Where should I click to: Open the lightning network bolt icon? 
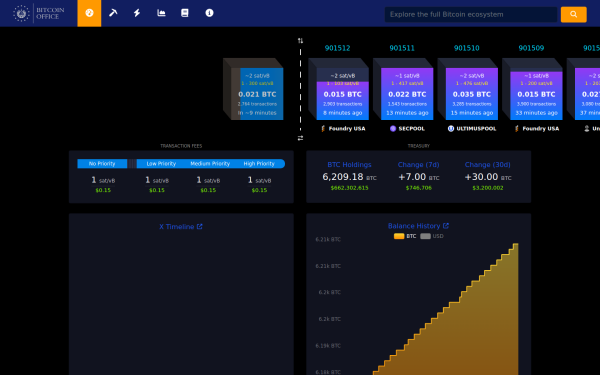click(137, 13)
